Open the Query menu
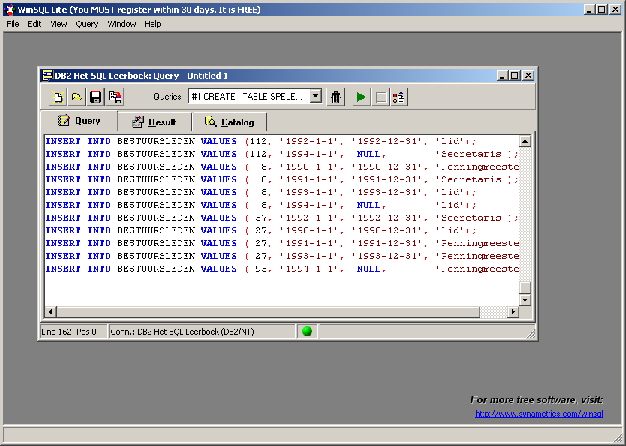Screen dimensions: 626x446 pyautogui.click(x=87, y=24)
